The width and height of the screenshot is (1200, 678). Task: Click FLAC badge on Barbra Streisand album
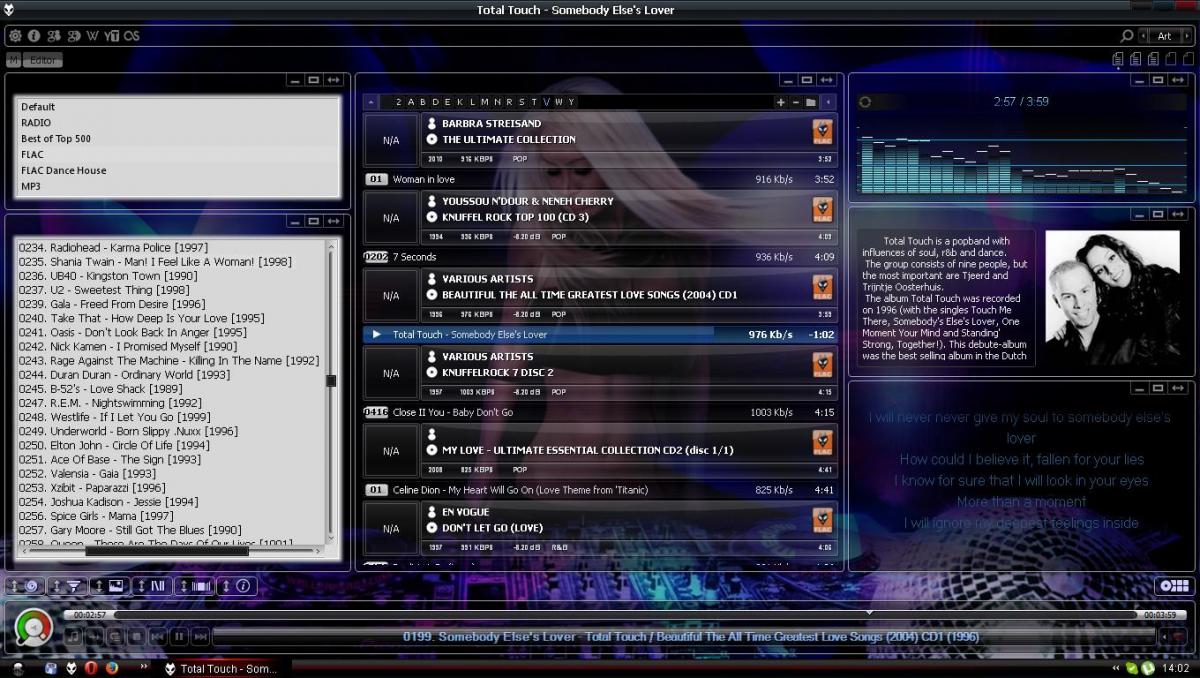pyautogui.click(x=822, y=132)
